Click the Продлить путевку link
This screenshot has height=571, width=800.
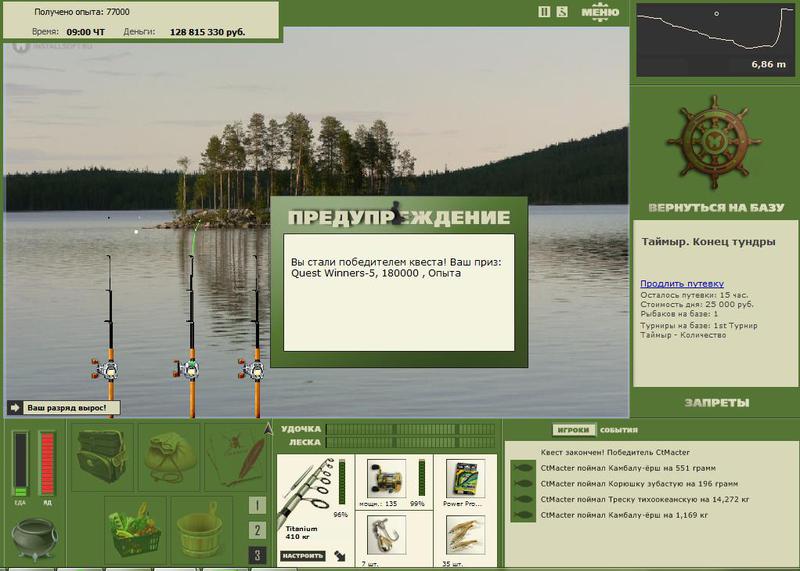(x=682, y=284)
